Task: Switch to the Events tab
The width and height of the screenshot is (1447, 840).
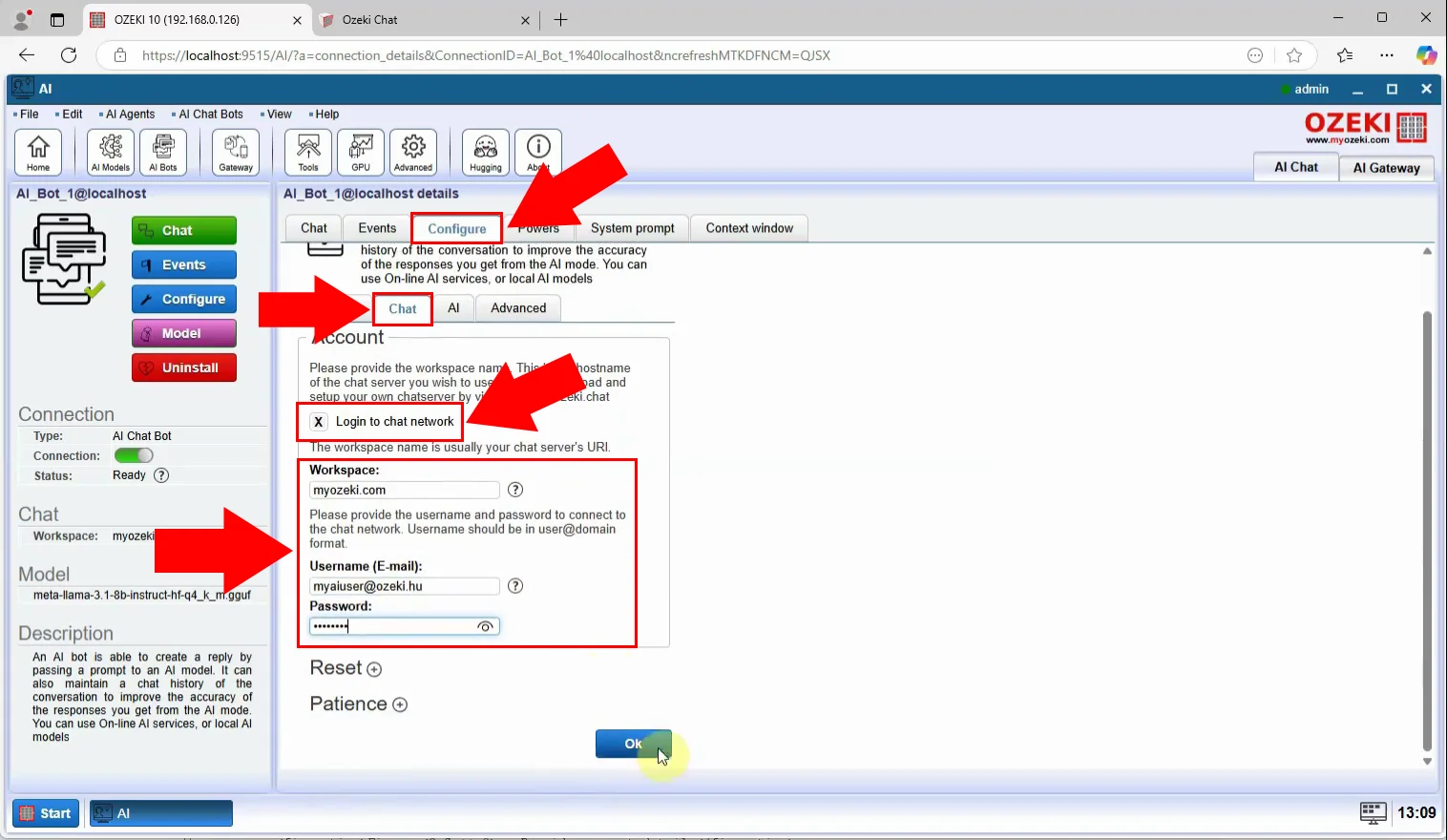Action: tap(377, 228)
